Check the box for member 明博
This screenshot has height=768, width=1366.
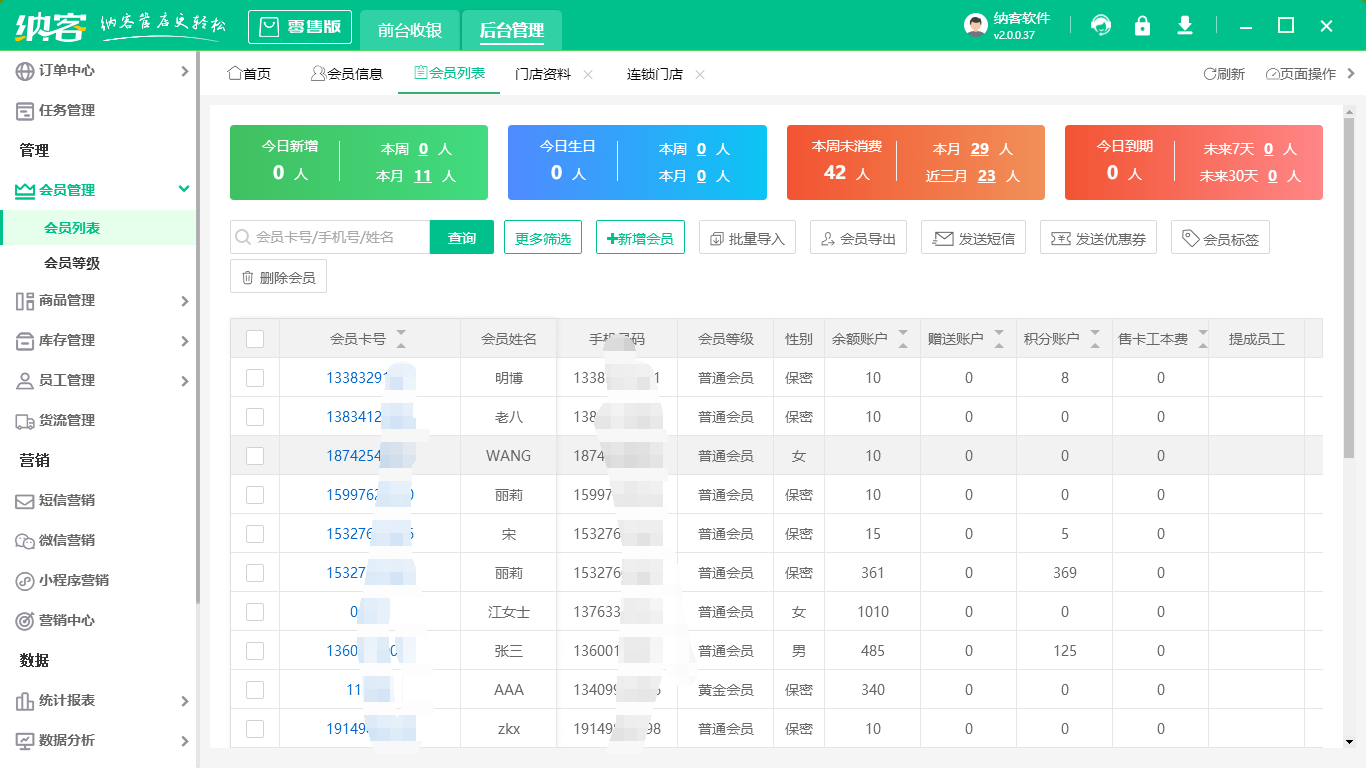[255, 377]
